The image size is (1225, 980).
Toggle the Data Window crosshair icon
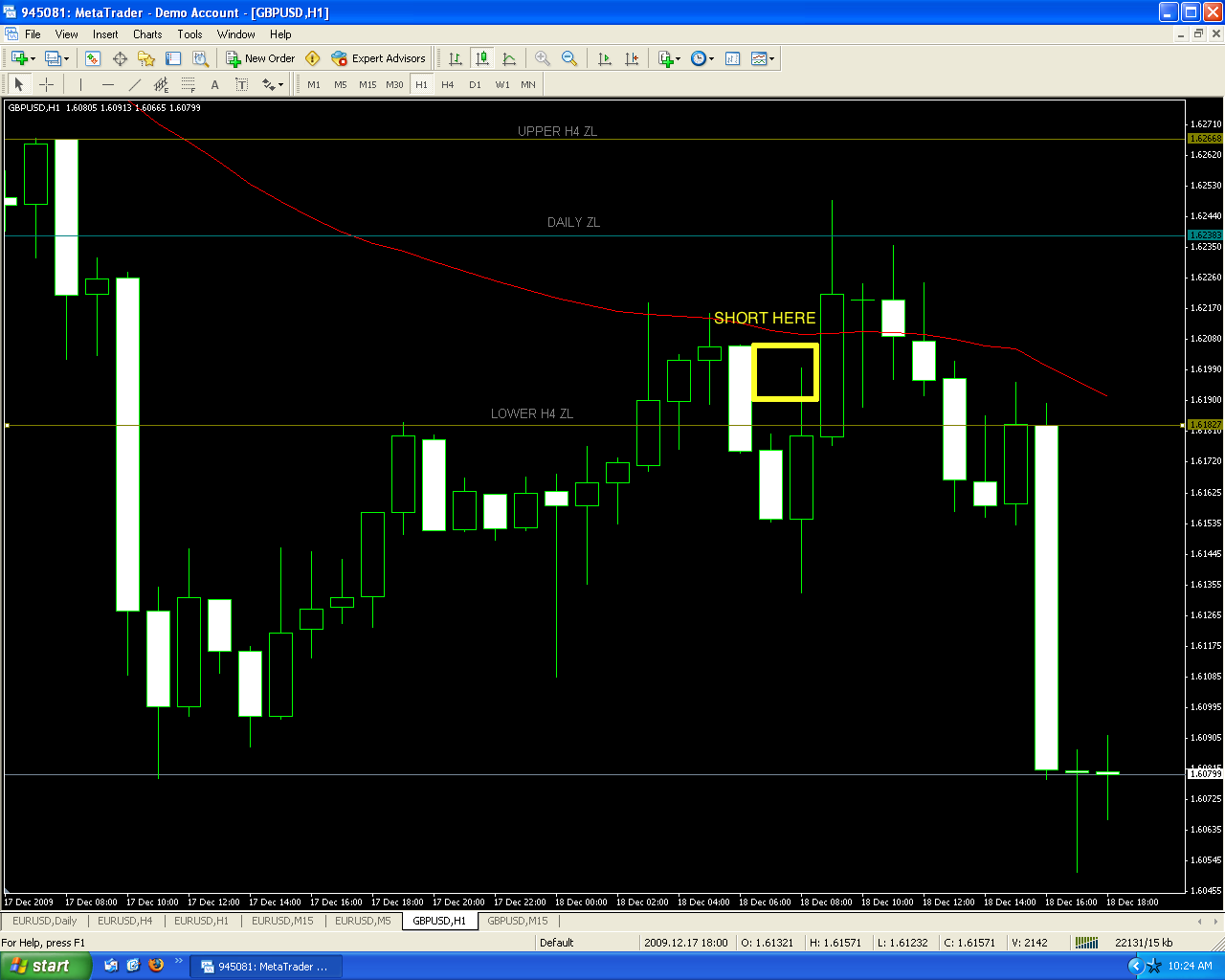(x=120, y=58)
